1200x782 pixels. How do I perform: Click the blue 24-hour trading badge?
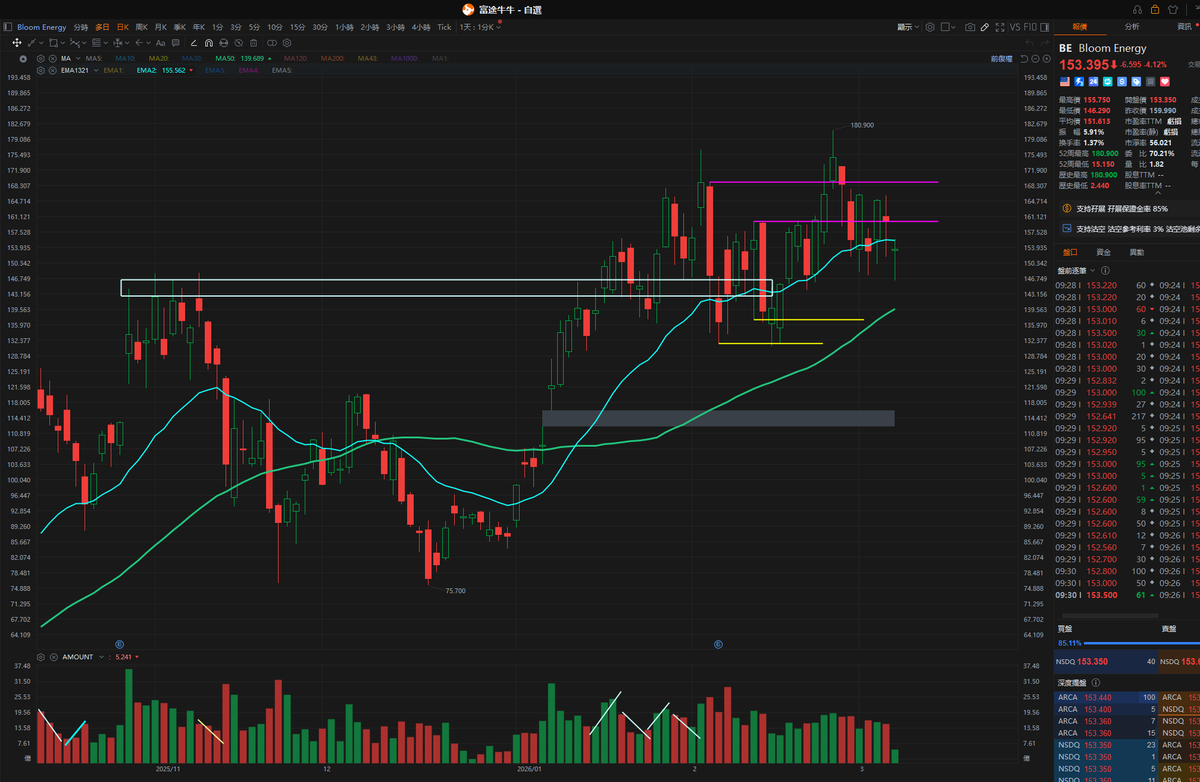pyautogui.click(x=1093, y=81)
